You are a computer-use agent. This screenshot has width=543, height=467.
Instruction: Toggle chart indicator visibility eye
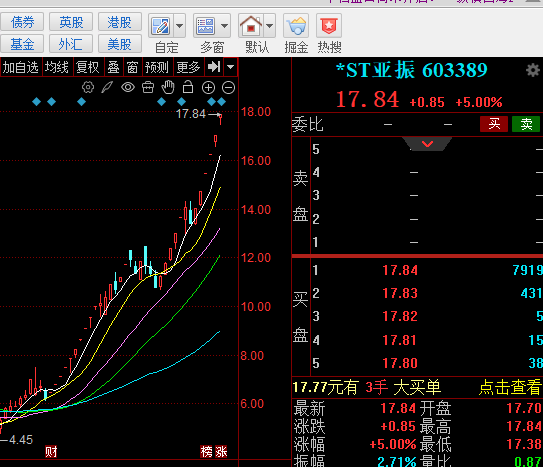(128, 87)
